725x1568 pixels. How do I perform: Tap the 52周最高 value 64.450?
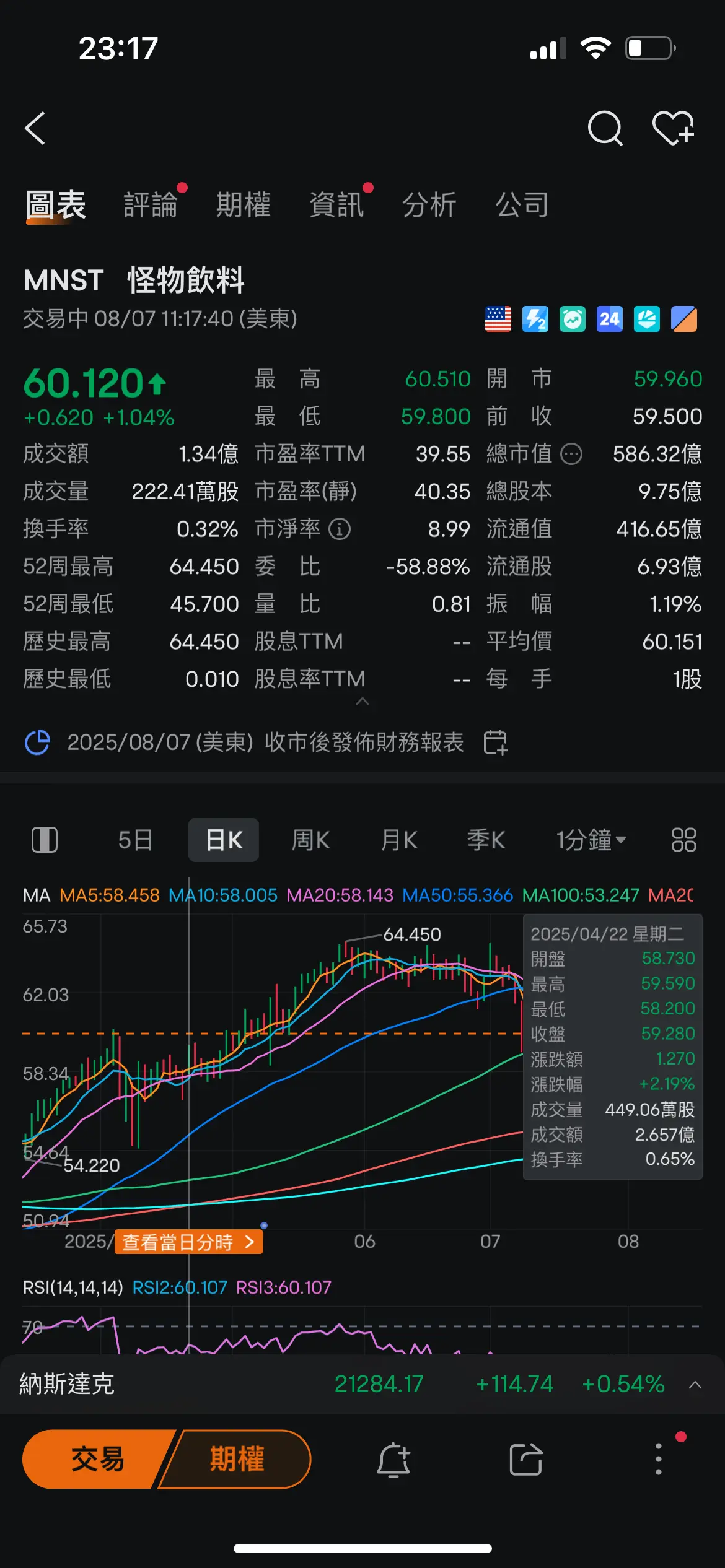[x=204, y=567]
